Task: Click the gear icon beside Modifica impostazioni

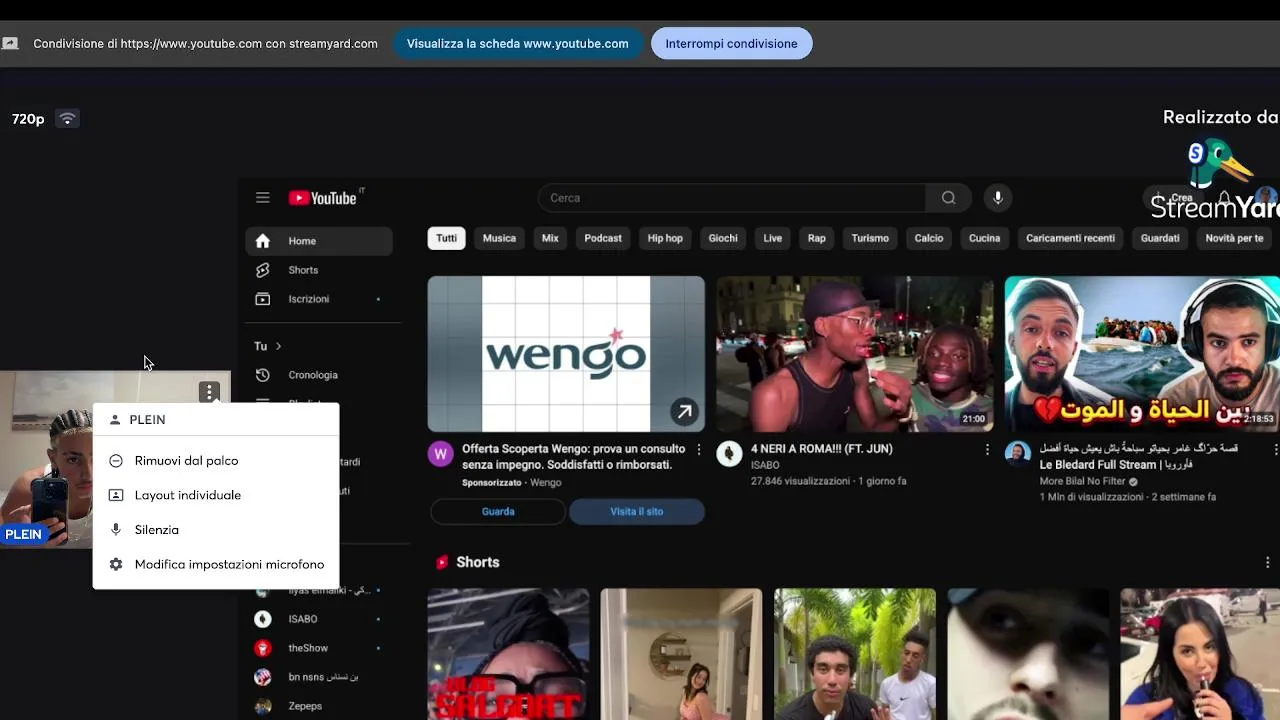Action: [116, 565]
